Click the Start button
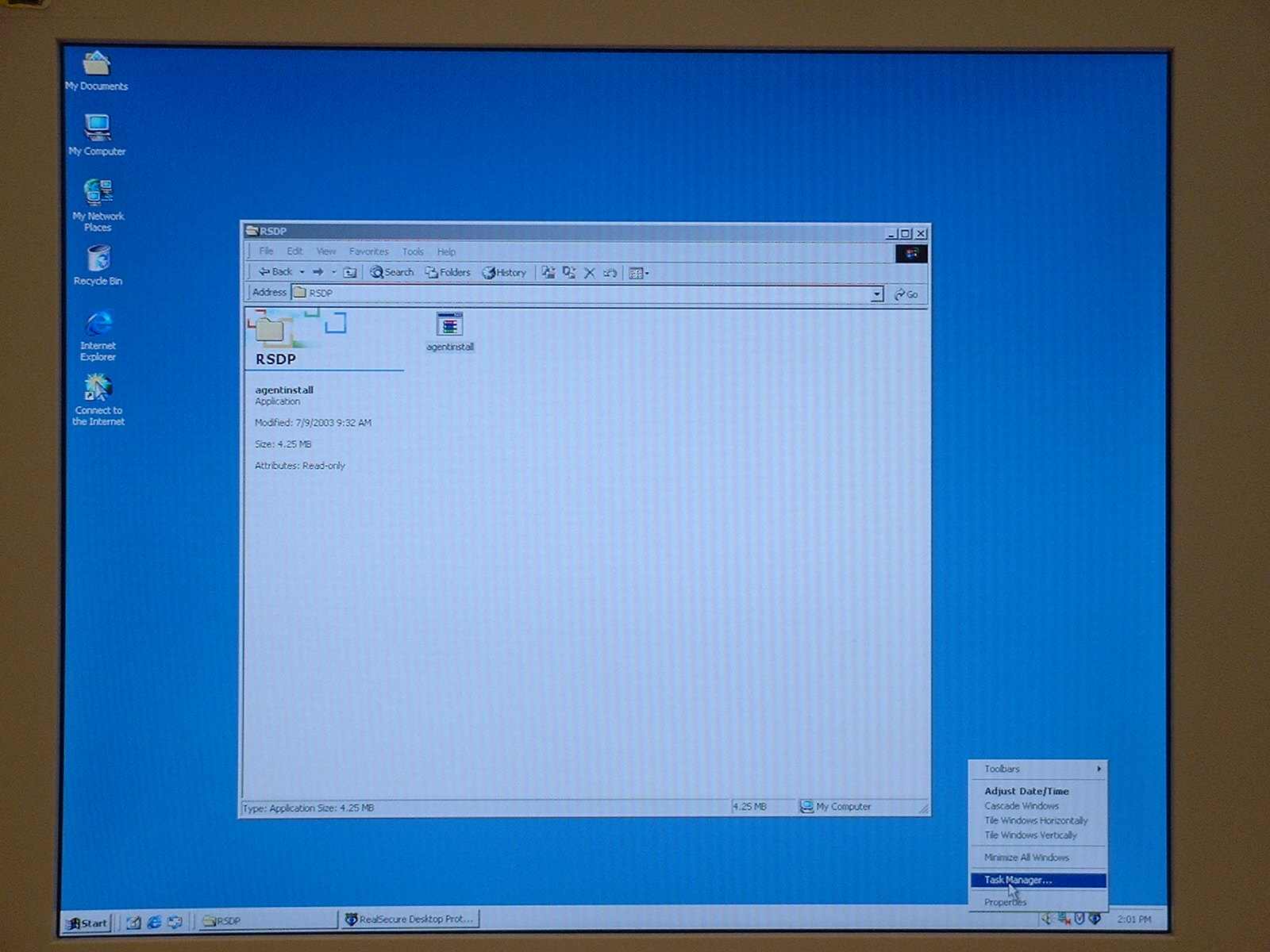Image resolution: width=1270 pixels, height=952 pixels. (87, 923)
